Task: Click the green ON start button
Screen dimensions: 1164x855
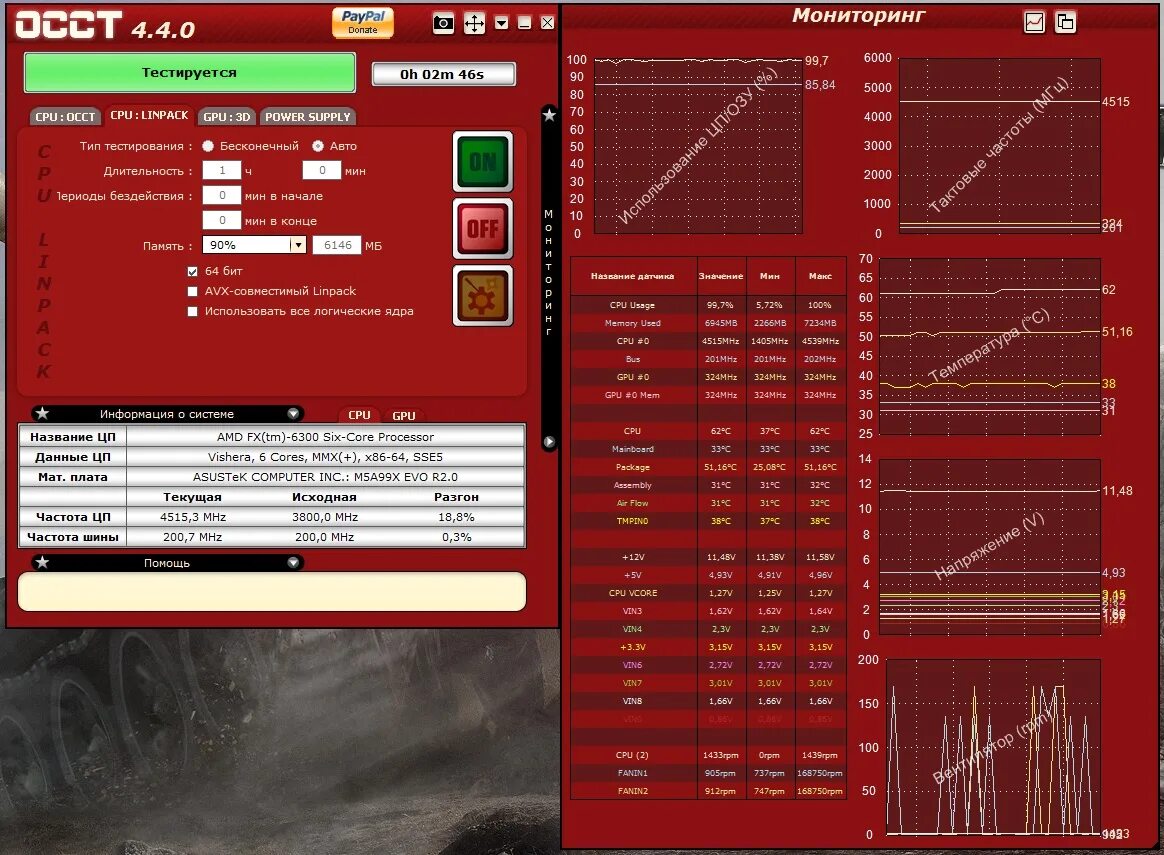Action: click(483, 162)
